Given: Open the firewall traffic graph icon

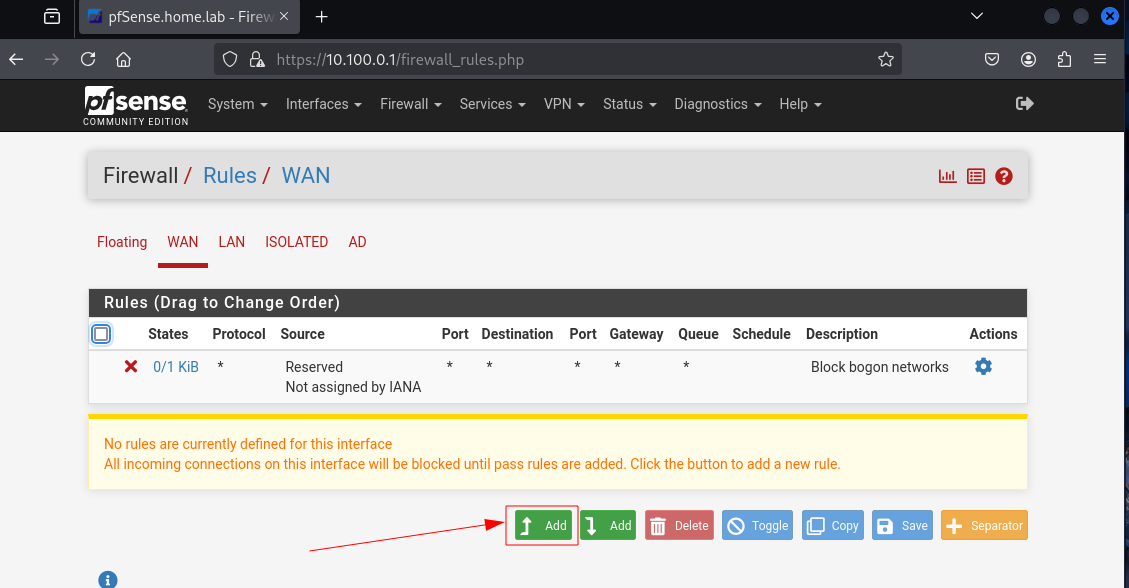Looking at the screenshot, I should tap(948, 176).
